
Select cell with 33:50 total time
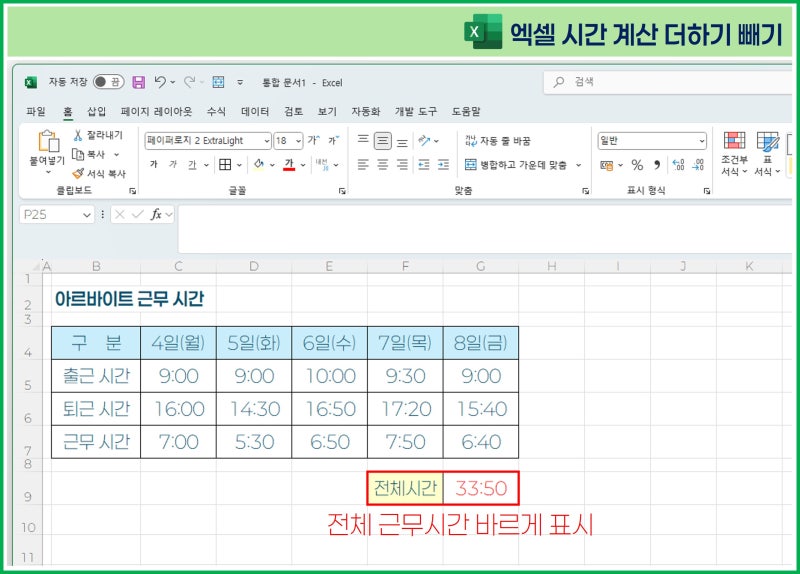(481, 488)
